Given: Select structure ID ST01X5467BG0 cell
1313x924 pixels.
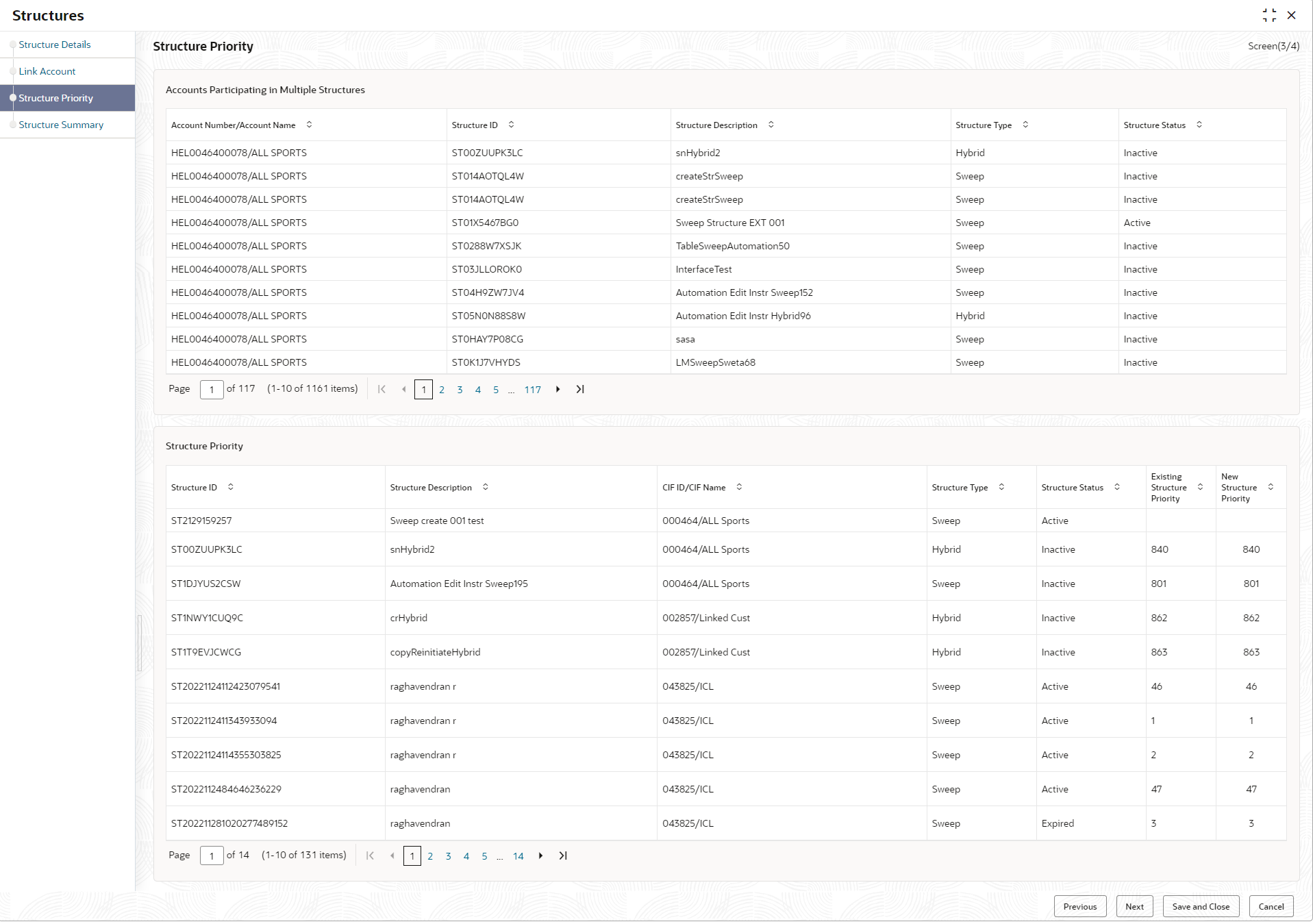Looking at the screenshot, I should pyautogui.click(x=558, y=223).
